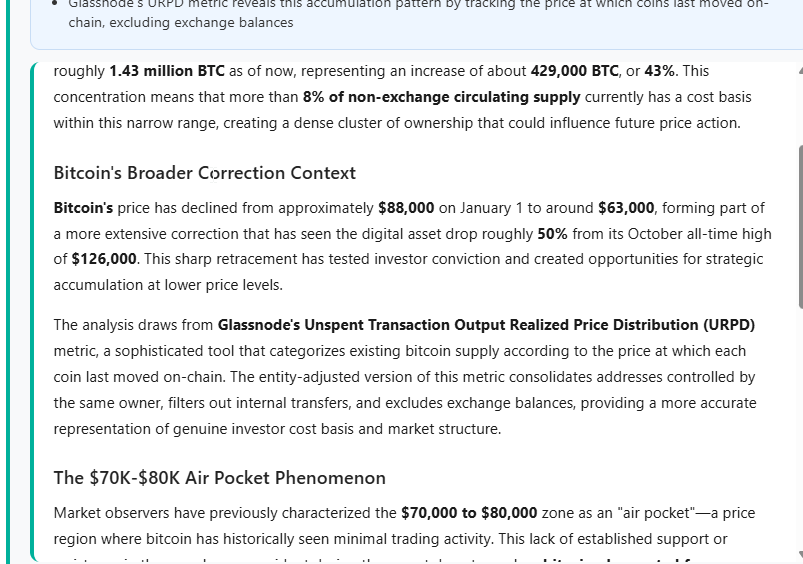The height and width of the screenshot is (564, 803).
Task: Click the "Bitcoin's Broader Correction Context" heading
Action: coord(204,173)
